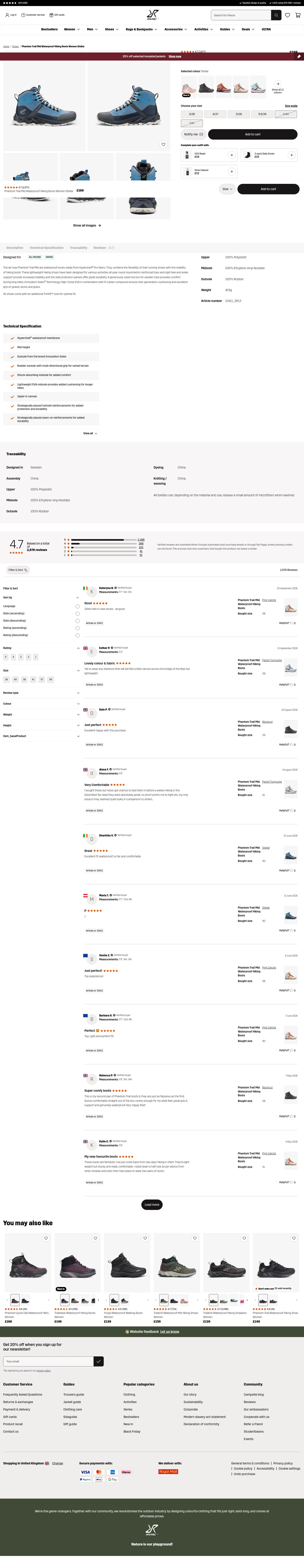This screenshot has height=1568, width=304.
Task: Open Bestsellers in main navigation
Action: 49,29
